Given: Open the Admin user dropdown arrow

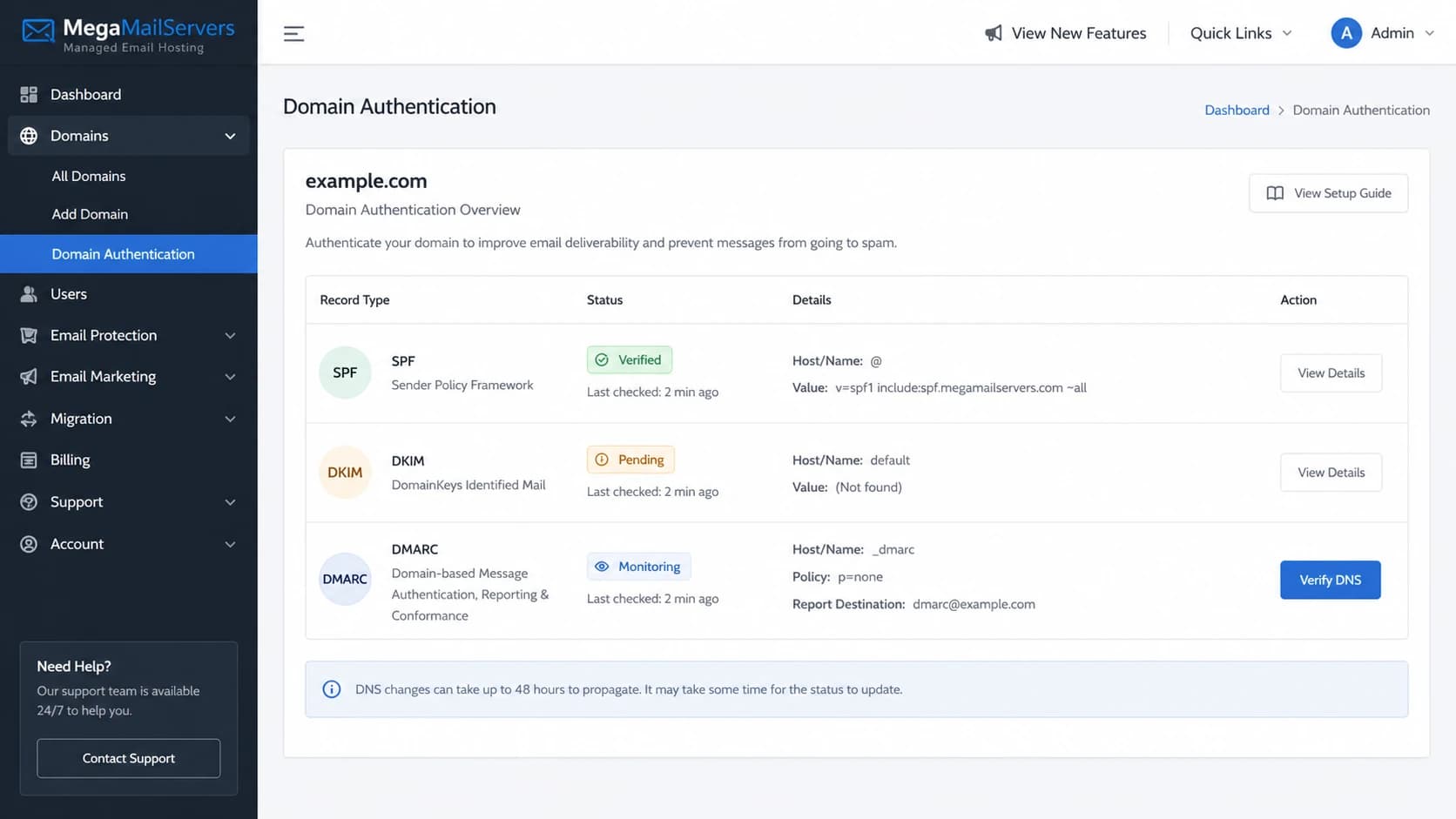Looking at the screenshot, I should pos(1429,33).
